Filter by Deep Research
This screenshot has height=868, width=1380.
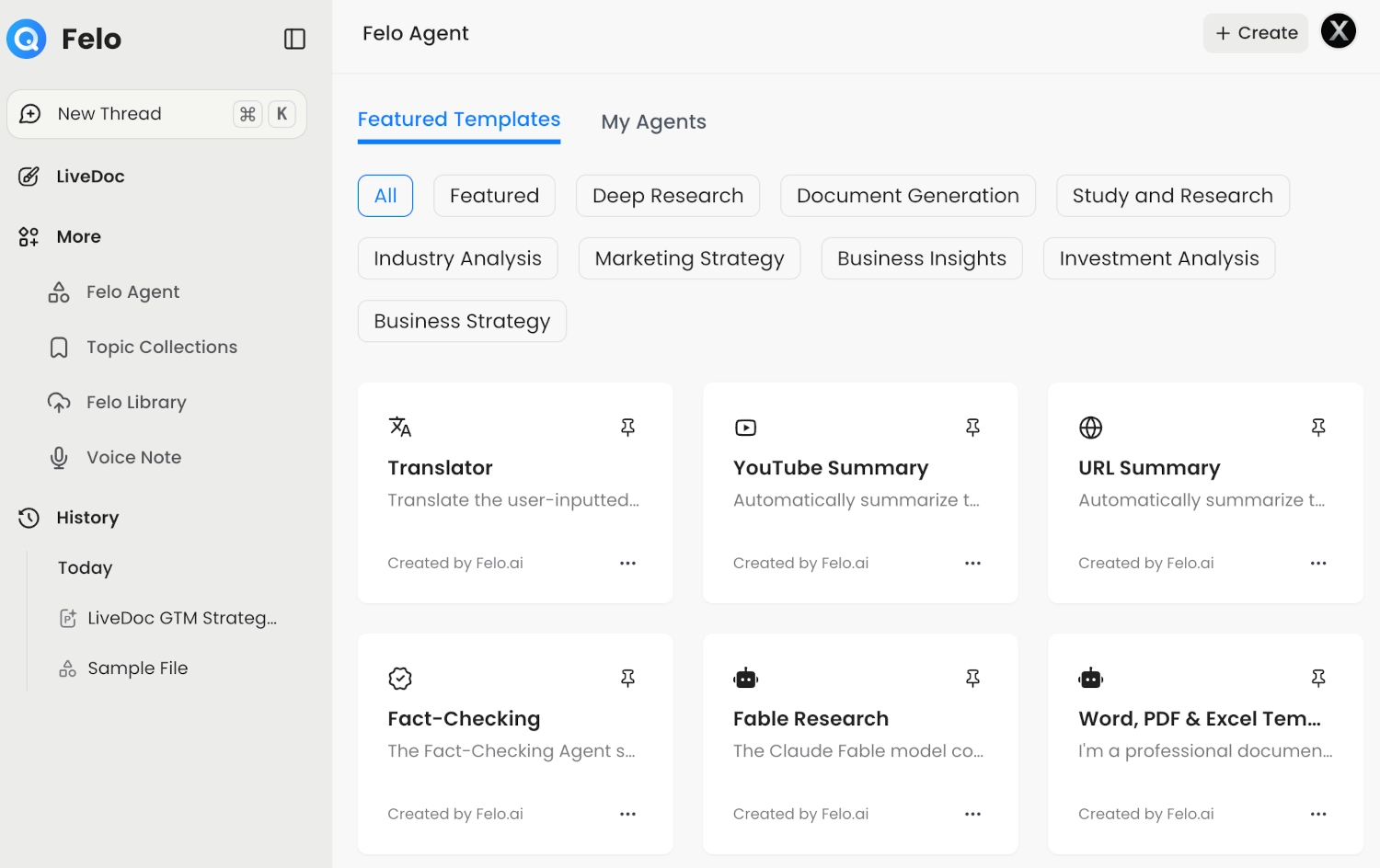(668, 196)
